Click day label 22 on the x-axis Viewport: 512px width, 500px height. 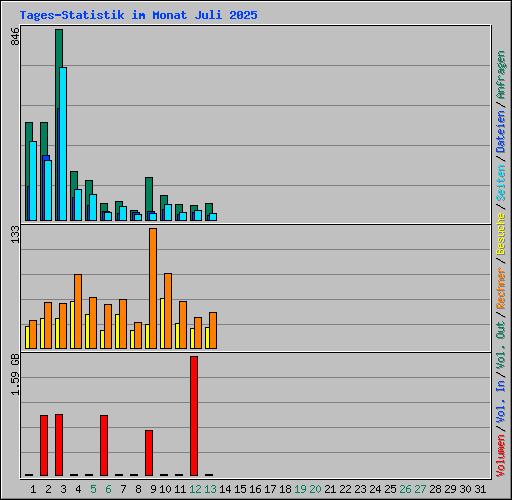pos(345,489)
